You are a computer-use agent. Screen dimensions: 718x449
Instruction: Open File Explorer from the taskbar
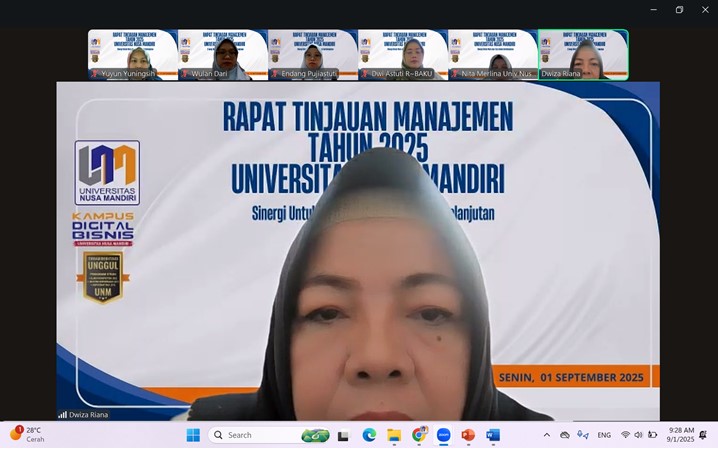tap(394, 435)
